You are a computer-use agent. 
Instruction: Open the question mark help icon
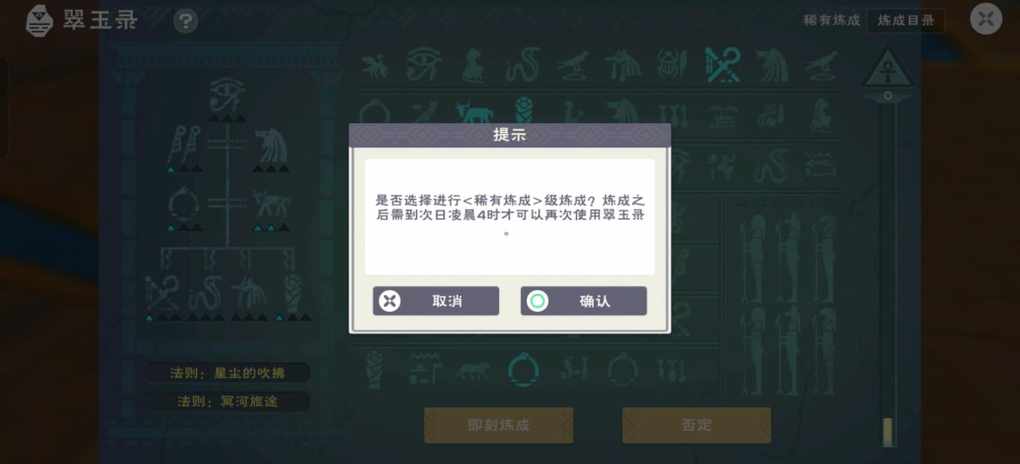point(185,21)
